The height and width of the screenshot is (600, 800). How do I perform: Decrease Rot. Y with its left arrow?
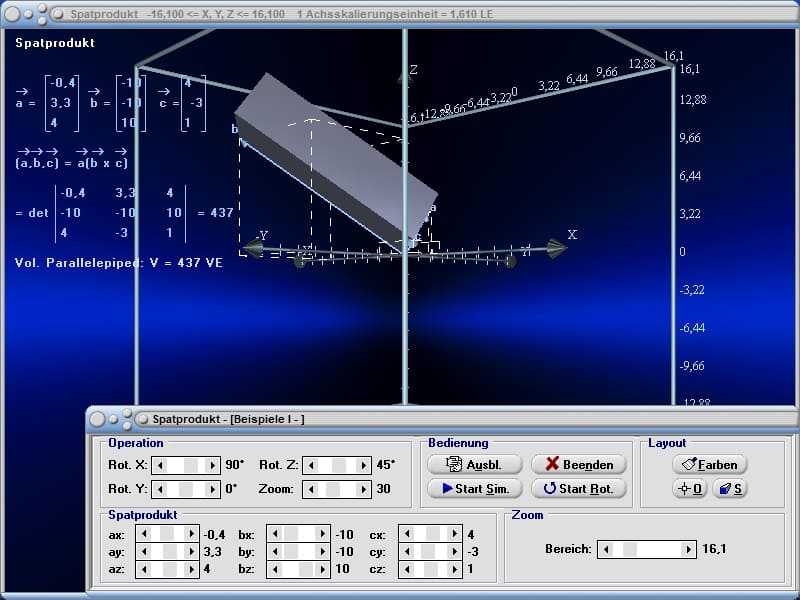click(160, 489)
